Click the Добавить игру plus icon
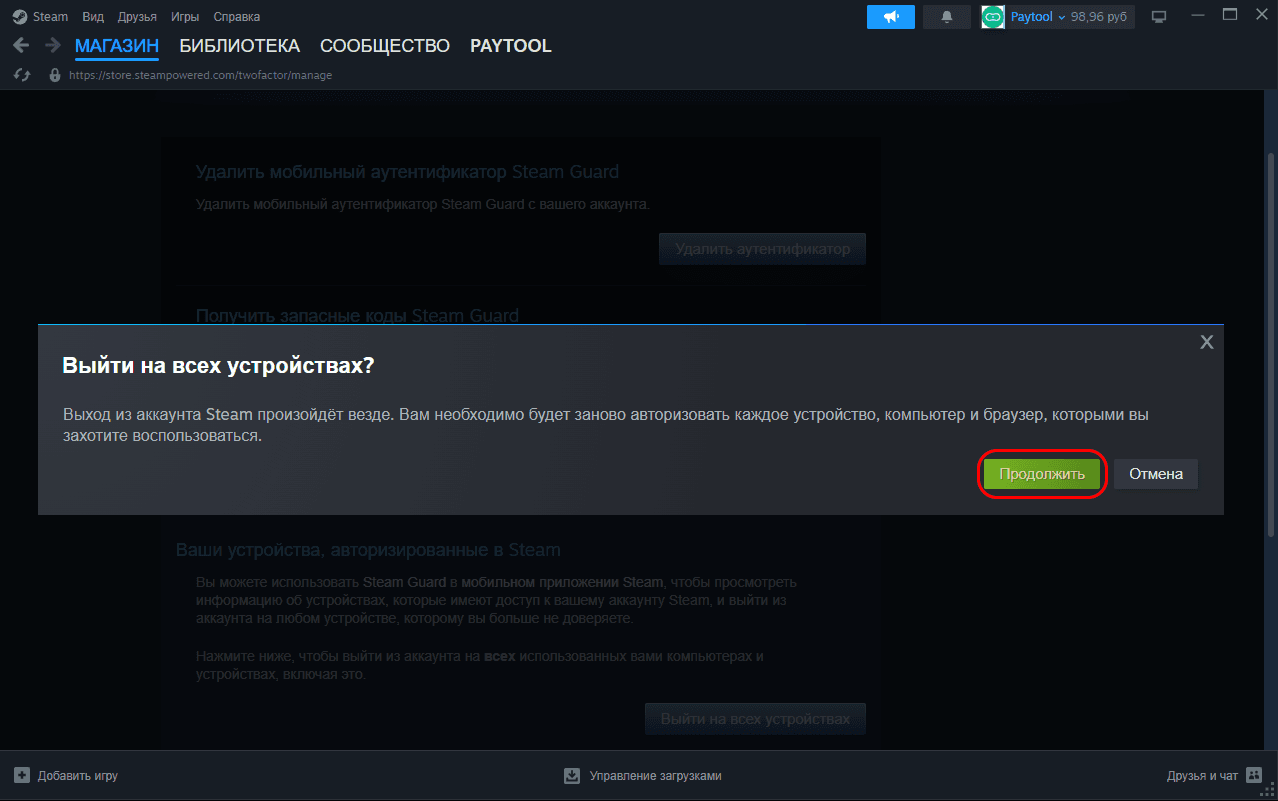The image size is (1278, 801). click(21, 775)
